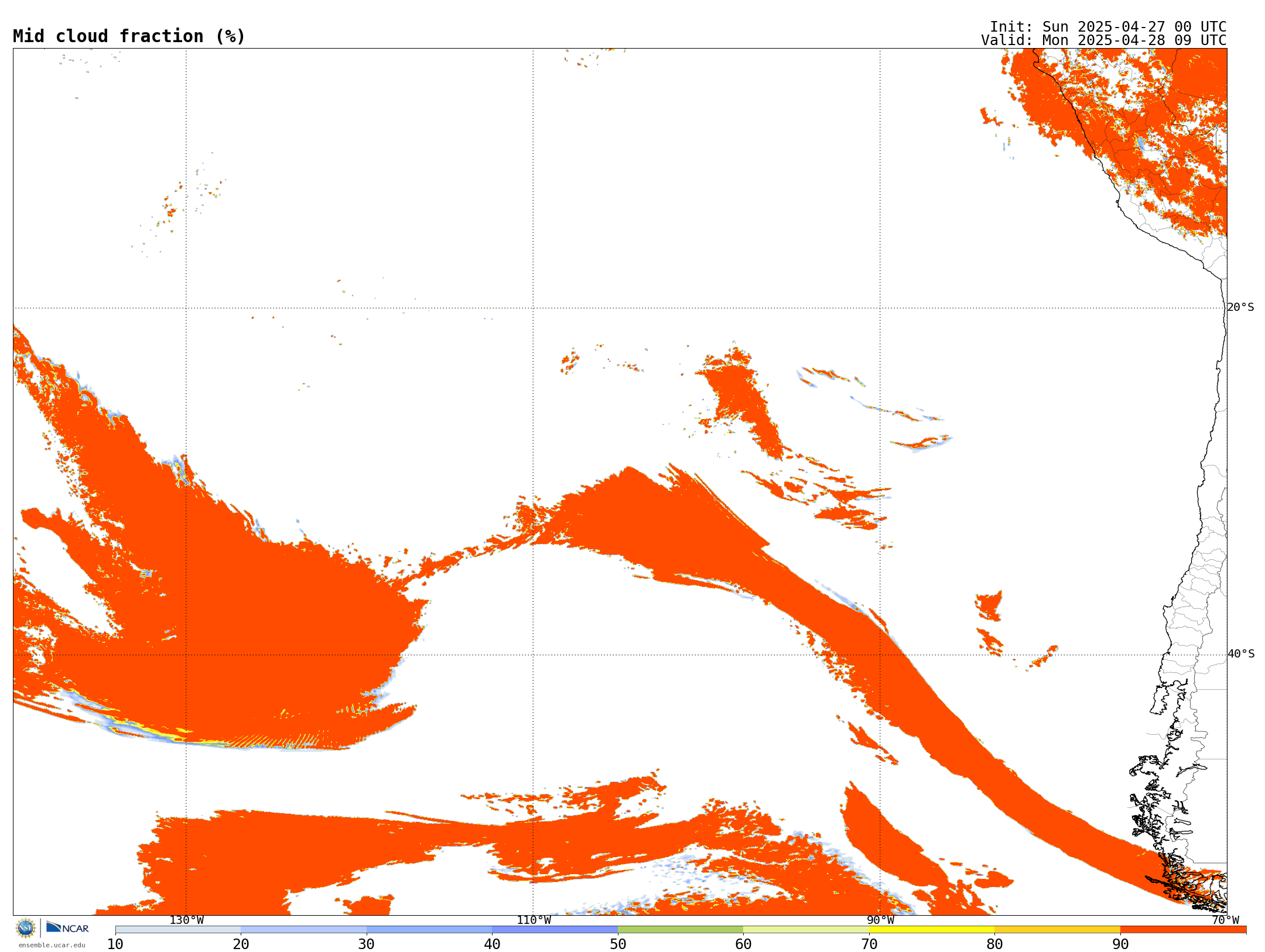
Task: Click the Valid date line 'Mon 2025-04-28 09 UTC'
Action: (1134, 40)
